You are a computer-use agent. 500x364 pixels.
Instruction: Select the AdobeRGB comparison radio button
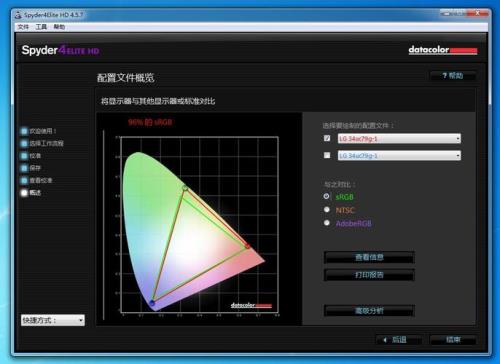327,223
